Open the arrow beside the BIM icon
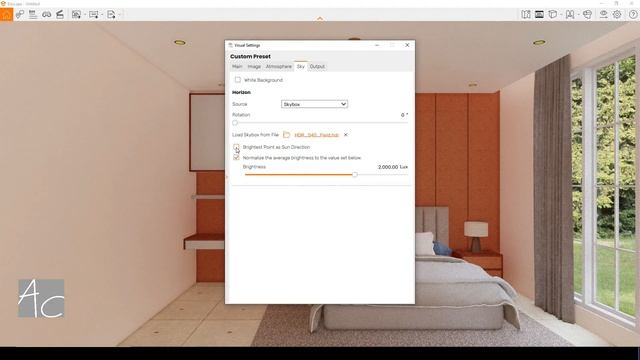Screen dimensions: 640x360 click(578, 15)
